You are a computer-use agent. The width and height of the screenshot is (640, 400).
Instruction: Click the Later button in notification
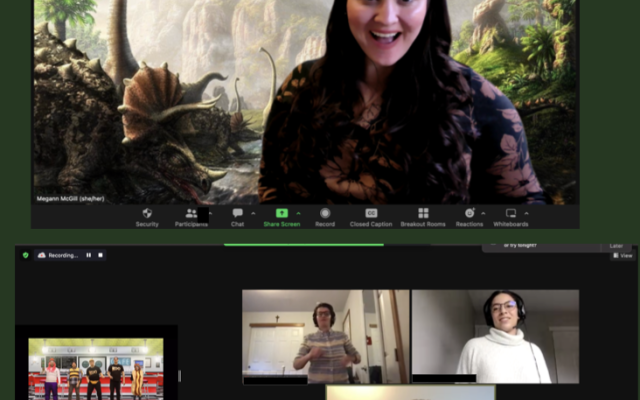tap(616, 246)
